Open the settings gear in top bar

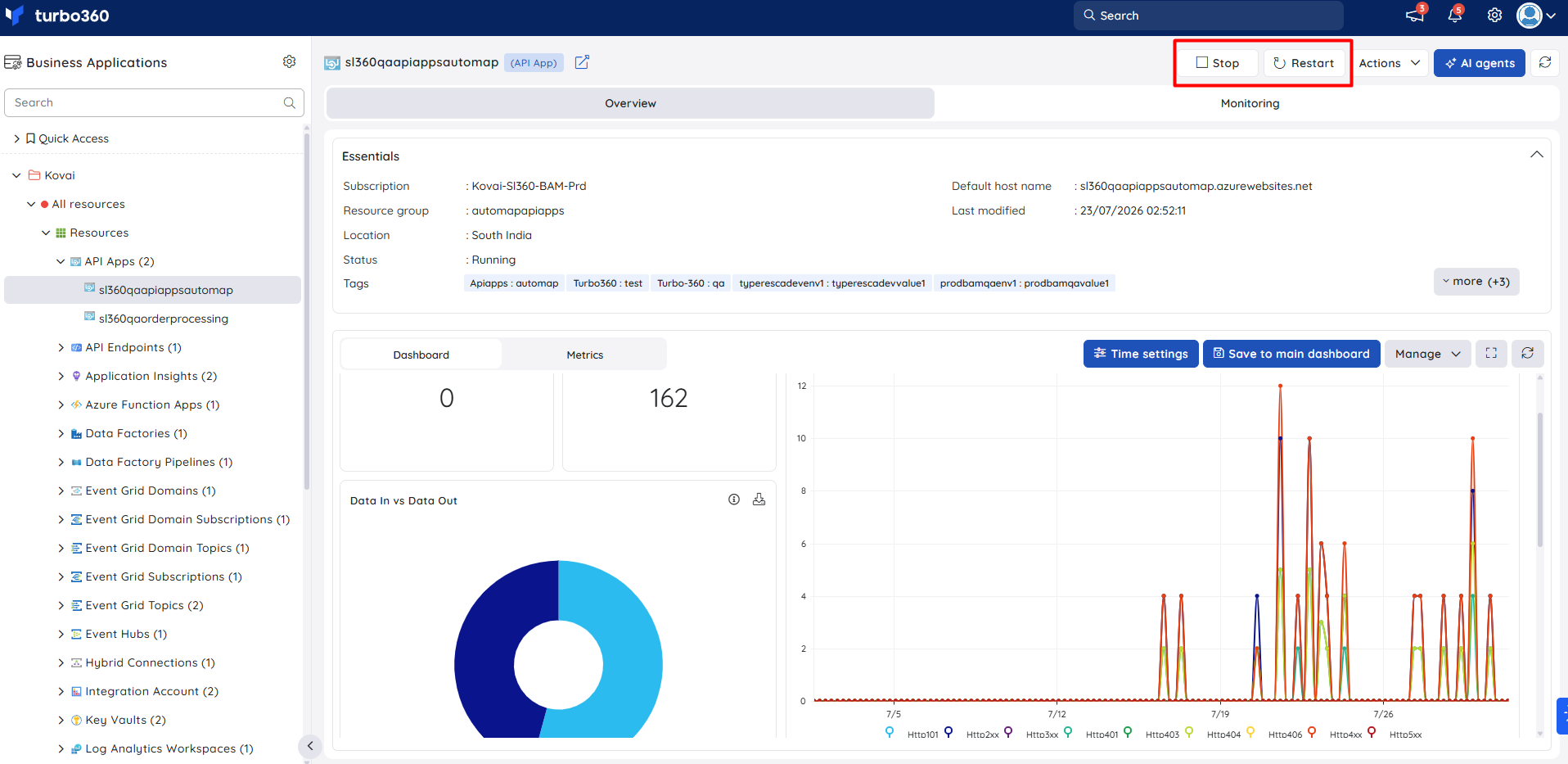1494,16
